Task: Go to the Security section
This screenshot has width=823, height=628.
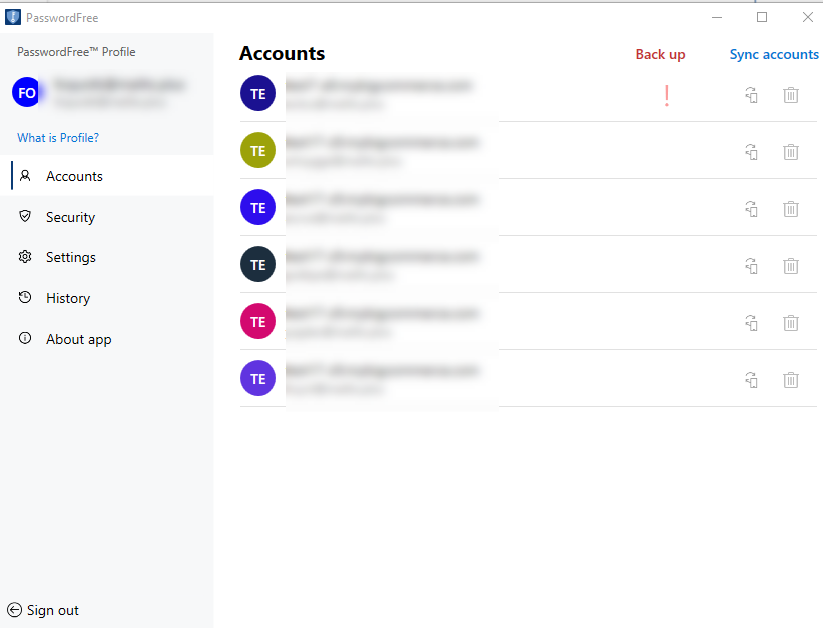Action: [x=70, y=217]
